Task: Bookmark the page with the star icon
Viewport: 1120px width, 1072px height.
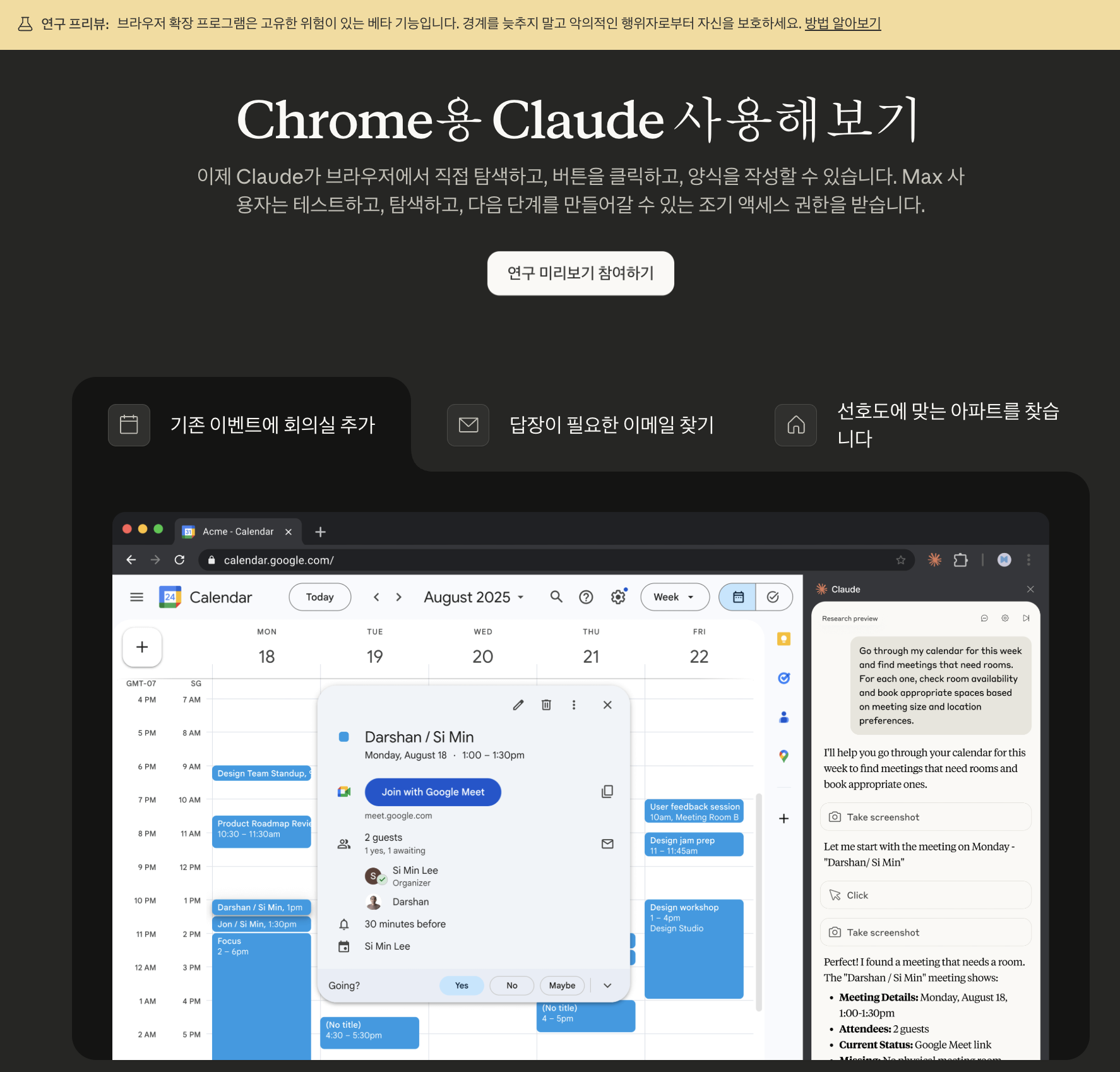Action: pyautogui.click(x=900, y=560)
